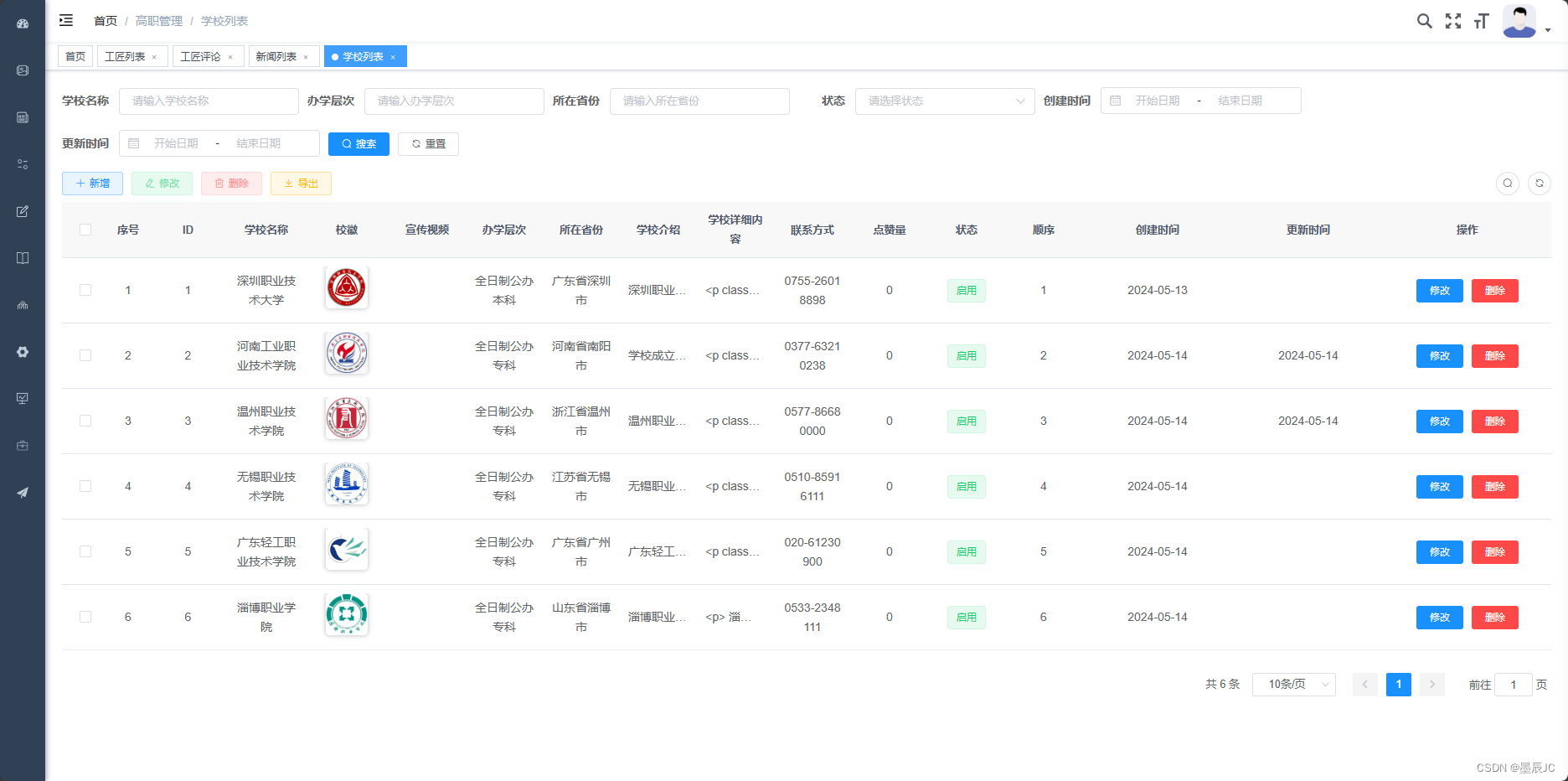View the 广东轻工职业技术学院 school emblem
Screen dimensions: 1568x781
[x=347, y=550]
